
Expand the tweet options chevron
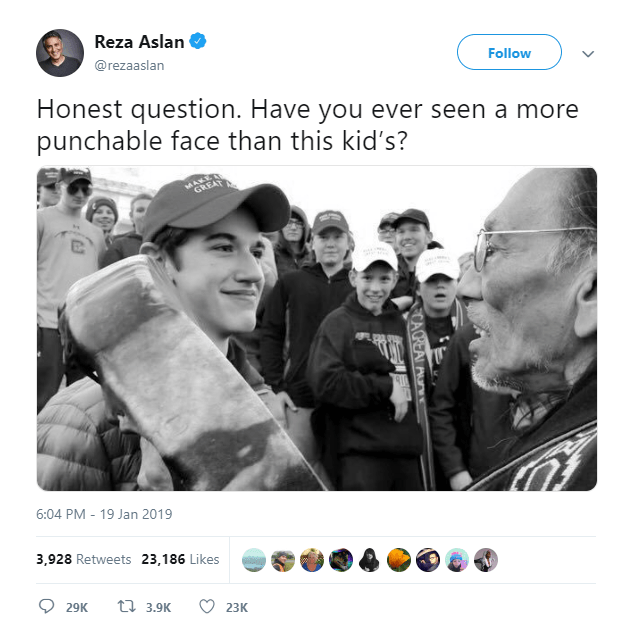click(x=587, y=54)
